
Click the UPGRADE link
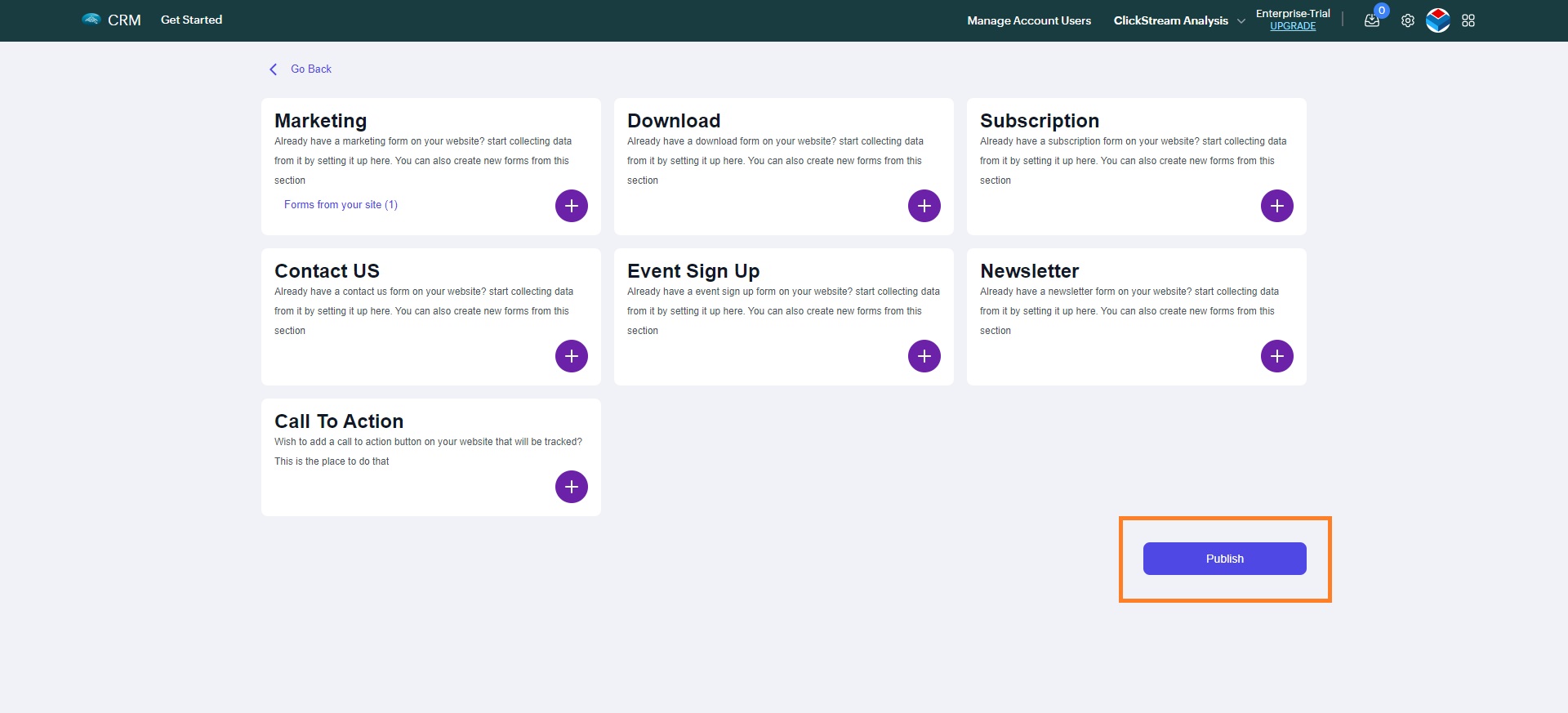point(1293,26)
